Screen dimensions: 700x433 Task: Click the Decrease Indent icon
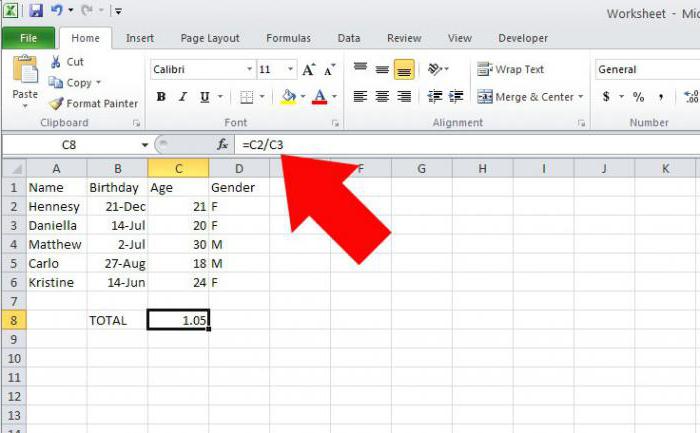click(x=434, y=97)
